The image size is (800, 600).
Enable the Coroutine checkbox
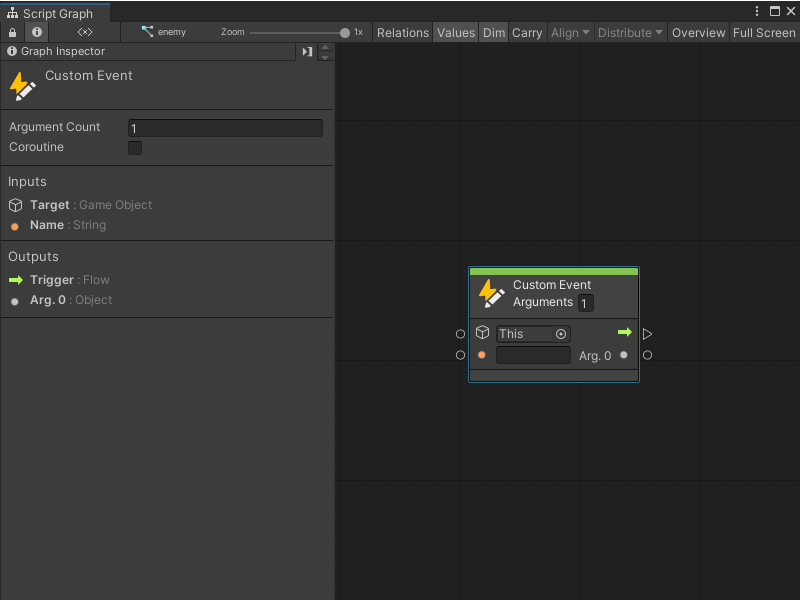tap(135, 147)
